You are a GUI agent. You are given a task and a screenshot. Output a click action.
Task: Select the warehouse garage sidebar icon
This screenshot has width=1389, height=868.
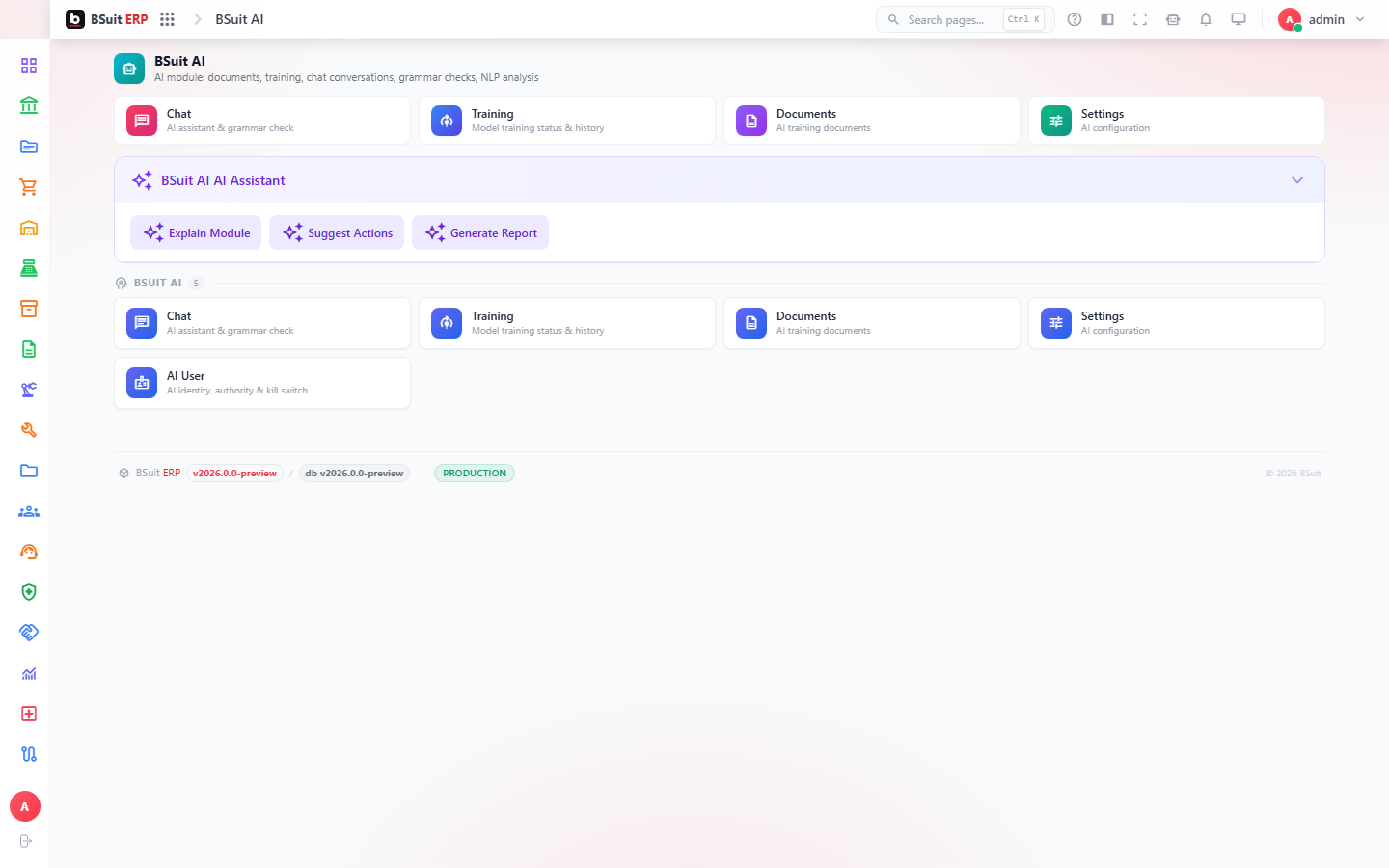coord(29,228)
